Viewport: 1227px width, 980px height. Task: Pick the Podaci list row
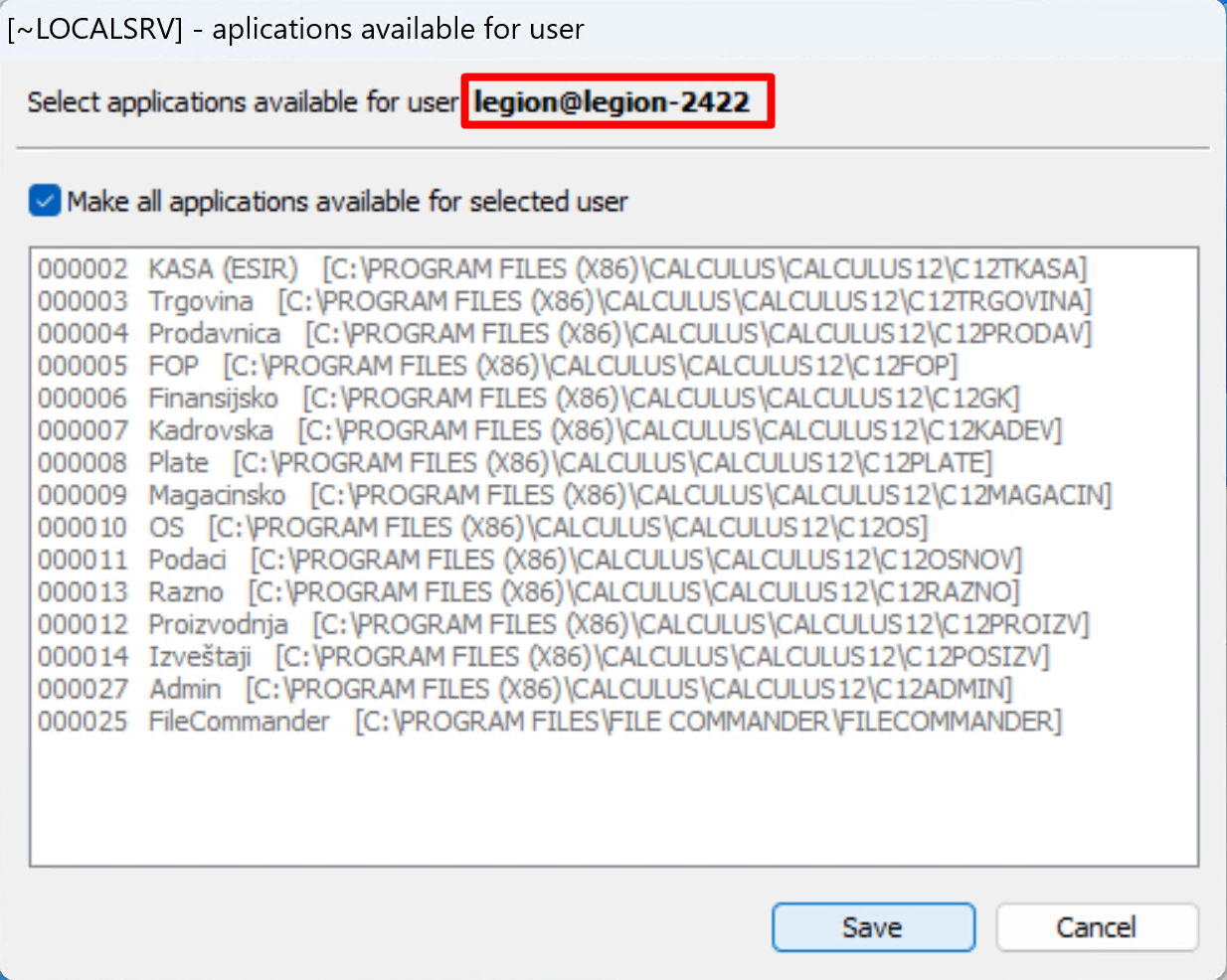click(529, 560)
